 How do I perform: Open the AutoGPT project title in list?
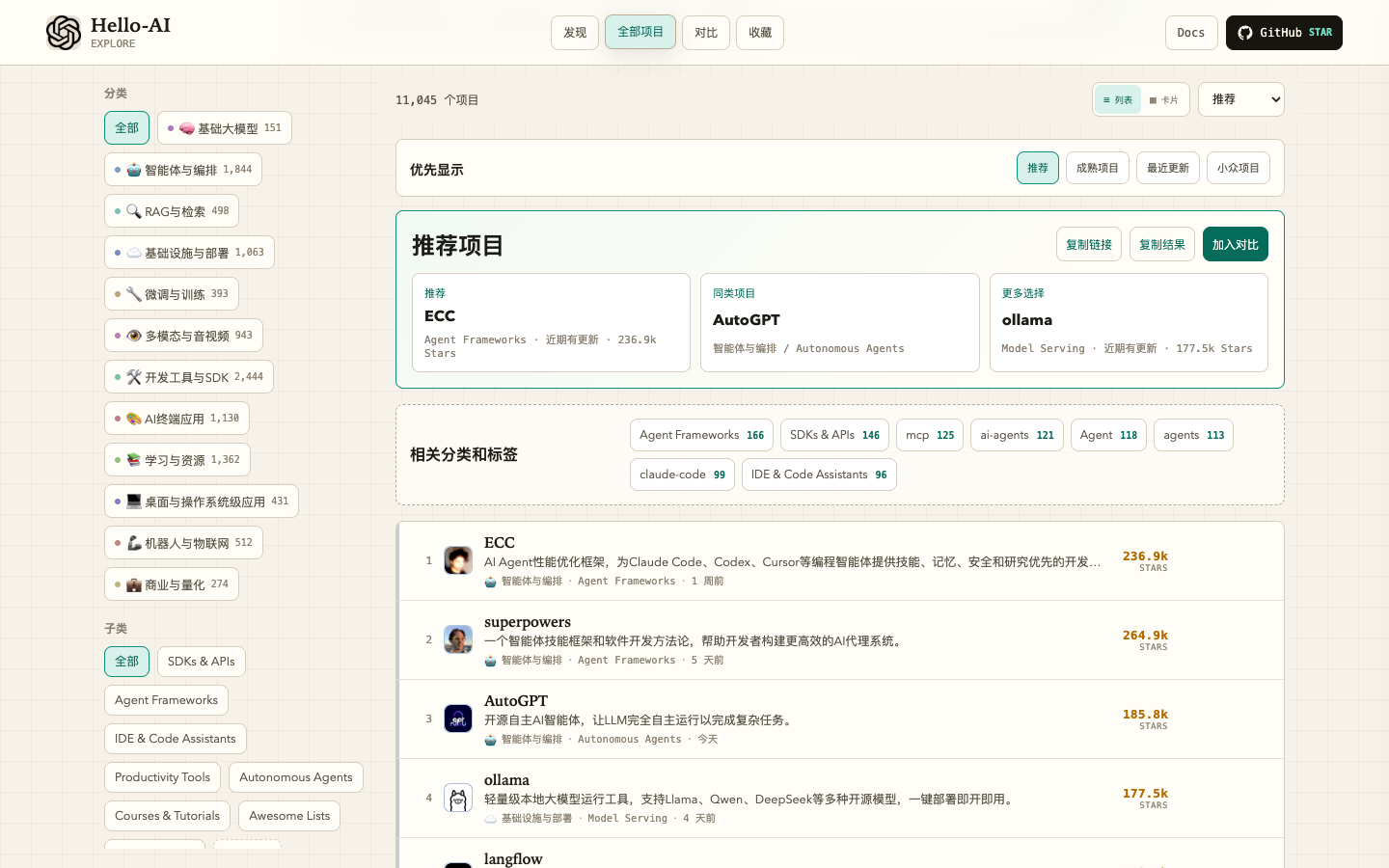(x=516, y=701)
